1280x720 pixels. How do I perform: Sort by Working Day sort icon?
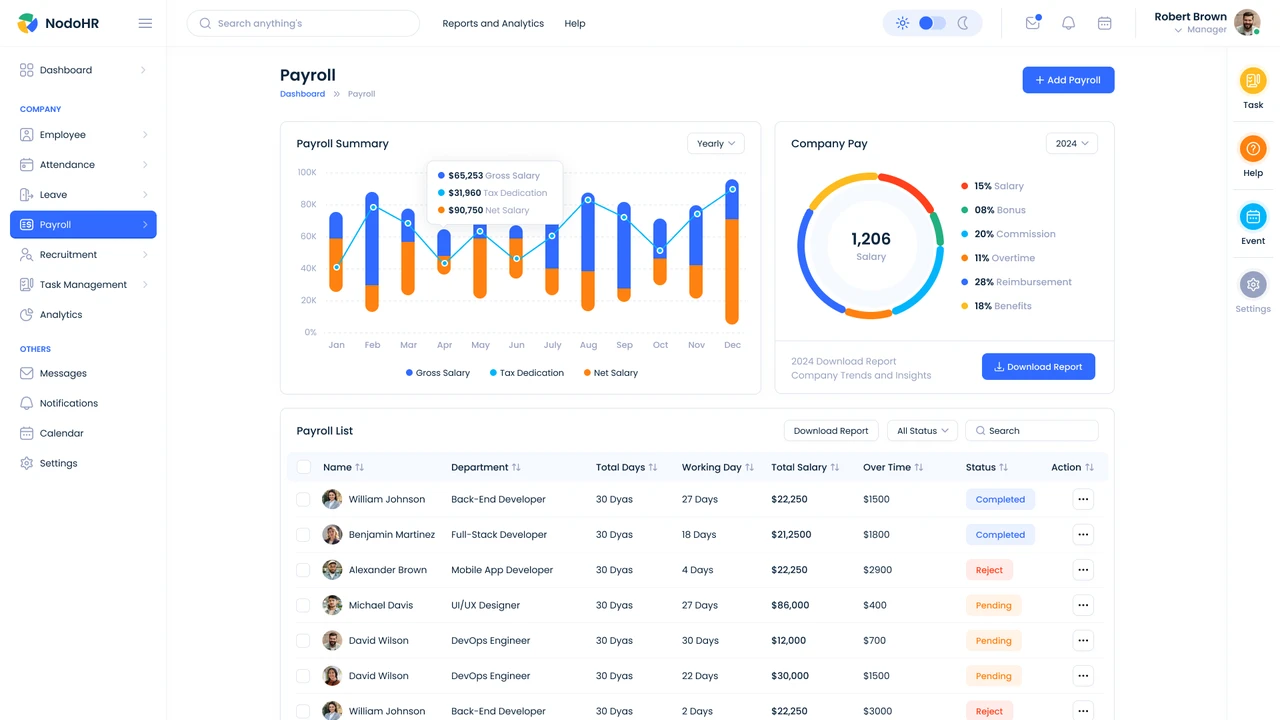point(750,467)
